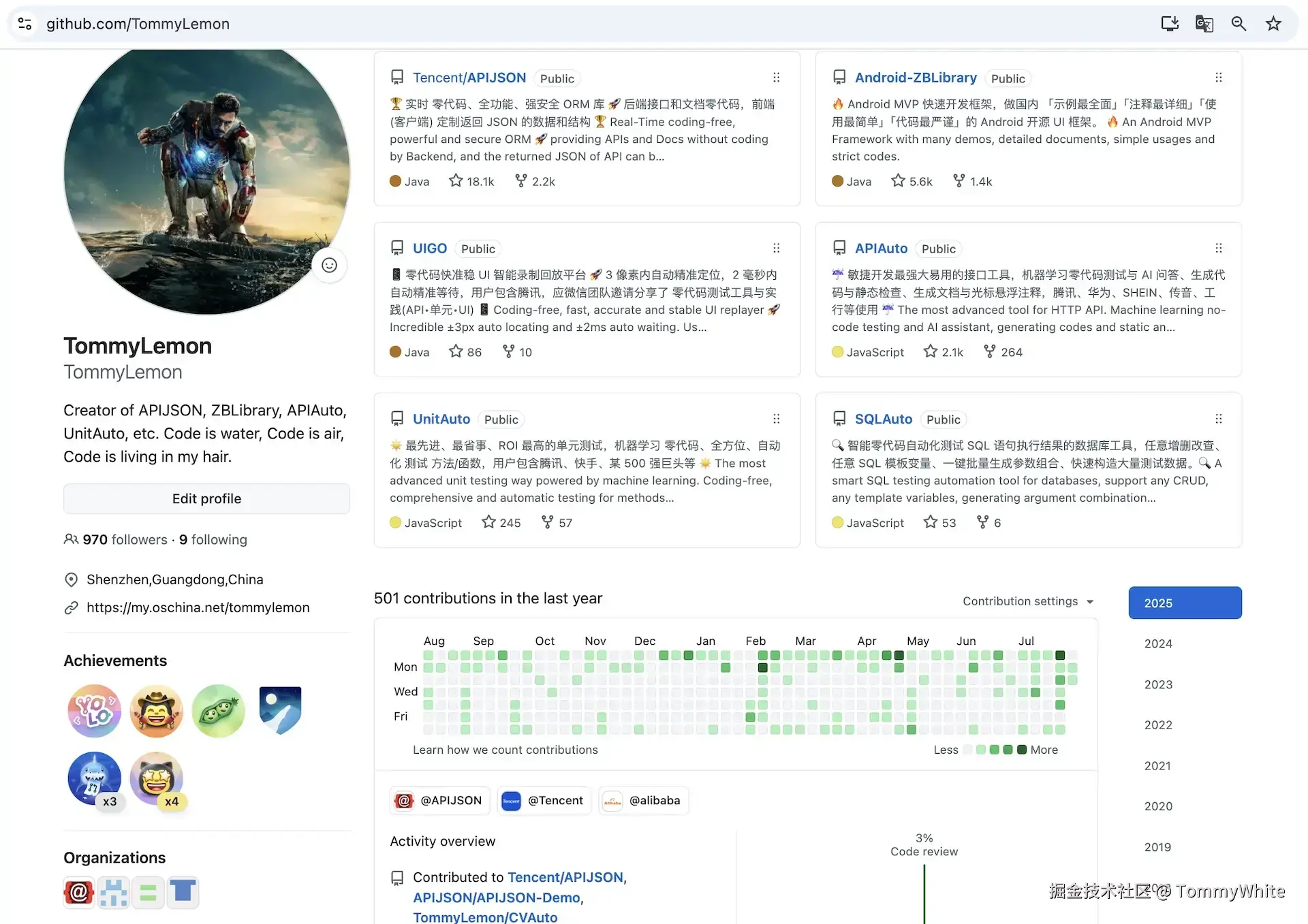Select the 2021 year in the sidebar

[1157, 765]
